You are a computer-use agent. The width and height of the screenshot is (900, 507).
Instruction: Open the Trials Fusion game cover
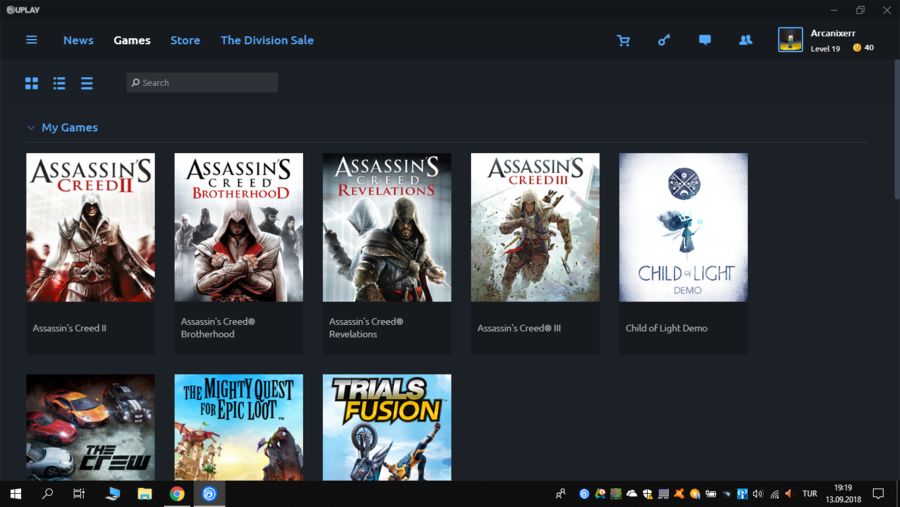(x=387, y=427)
